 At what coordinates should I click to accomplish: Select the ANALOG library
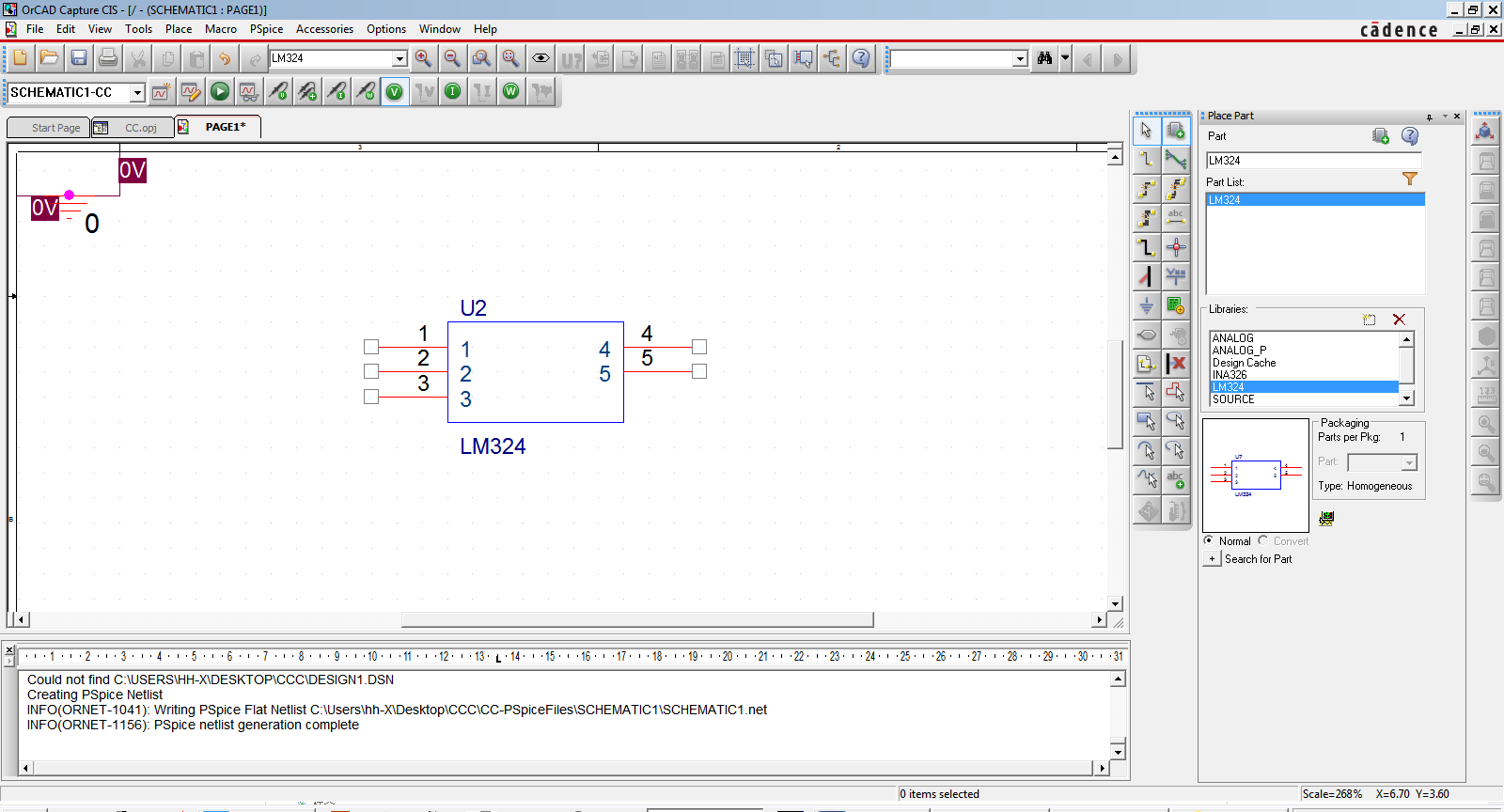1304,338
